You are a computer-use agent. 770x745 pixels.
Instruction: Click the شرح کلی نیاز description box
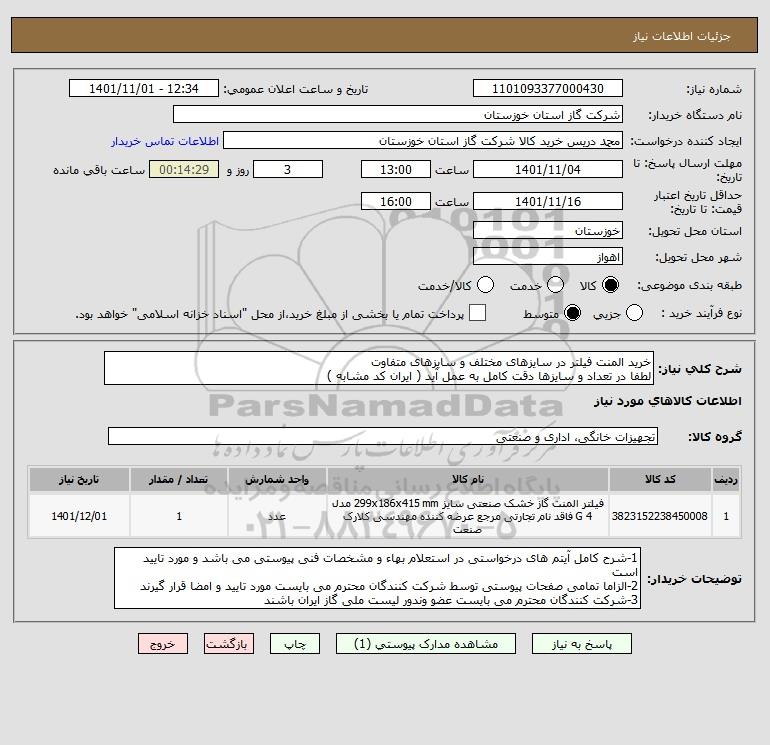pos(379,368)
